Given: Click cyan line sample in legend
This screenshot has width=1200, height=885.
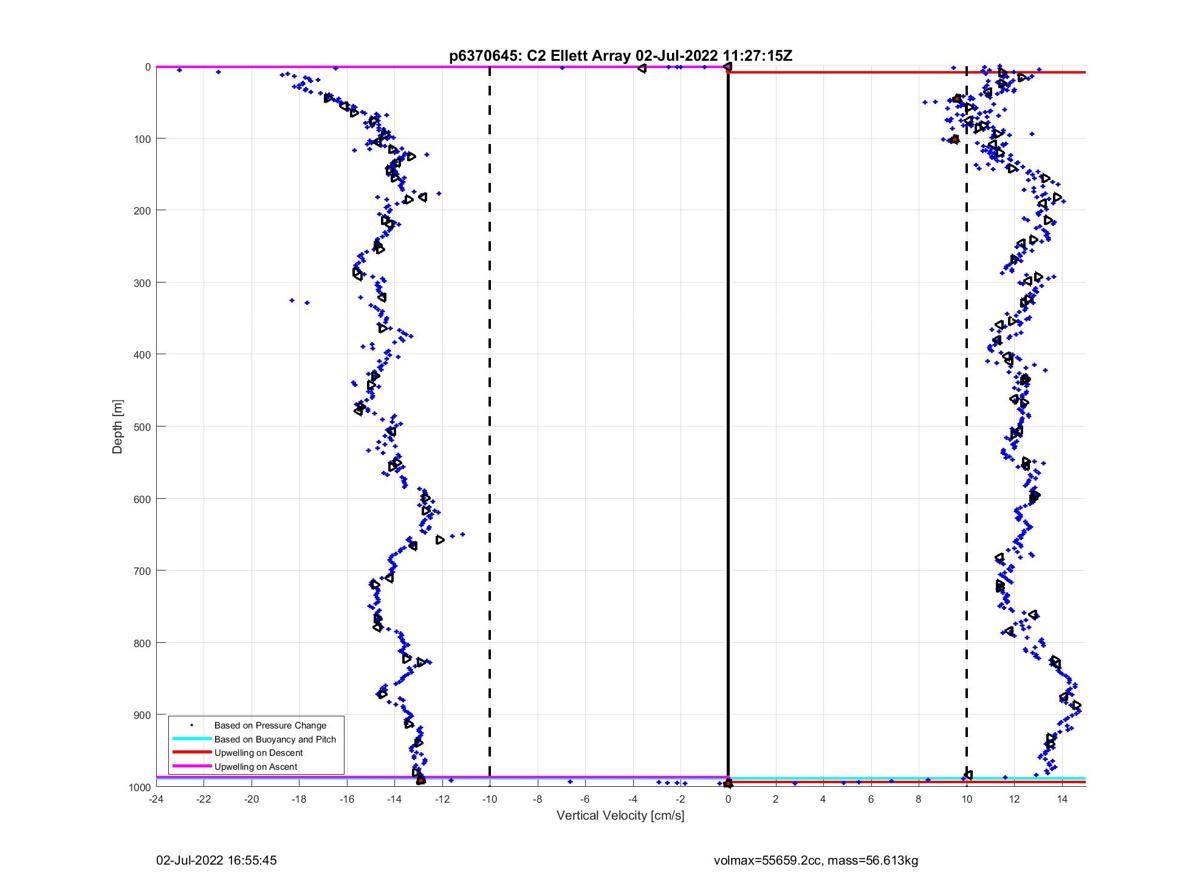Looking at the screenshot, I should (x=191, y=739).
